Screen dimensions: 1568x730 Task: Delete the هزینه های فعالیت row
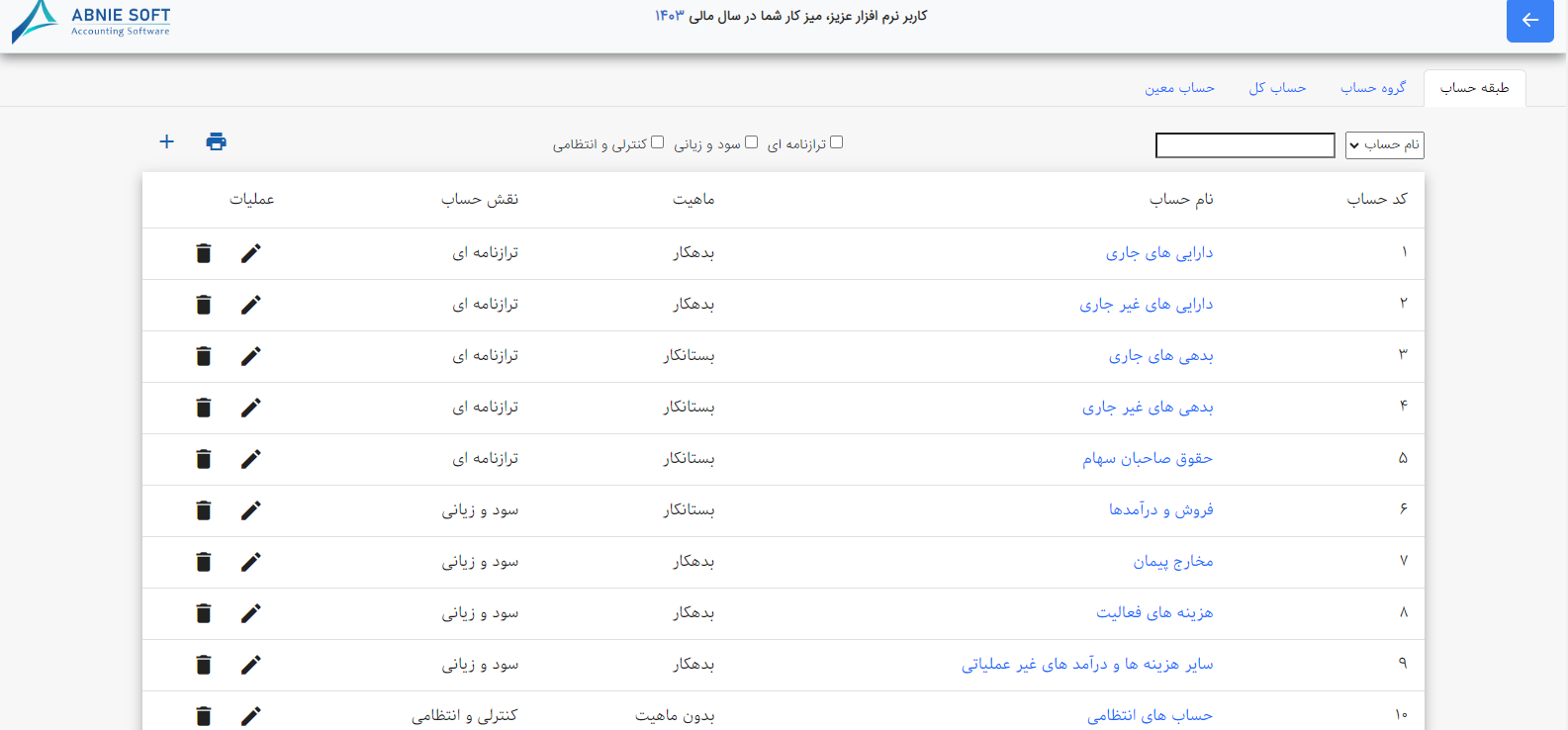(204, 613)
